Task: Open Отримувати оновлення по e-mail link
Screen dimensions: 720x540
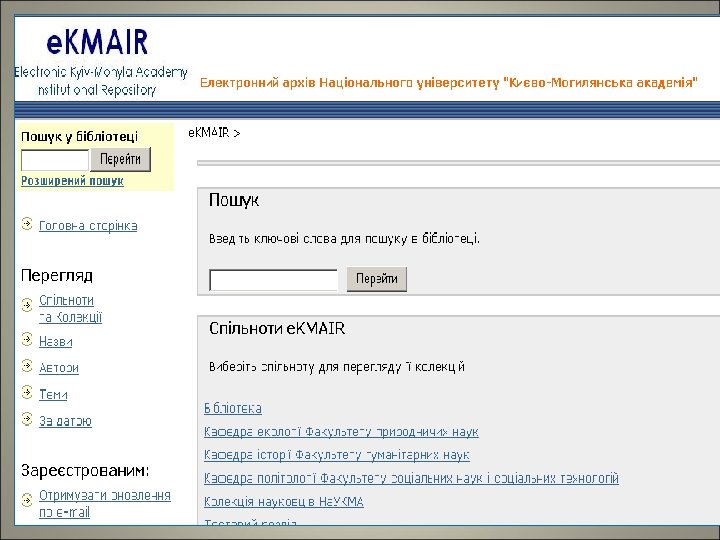Action: coord(105,504)
